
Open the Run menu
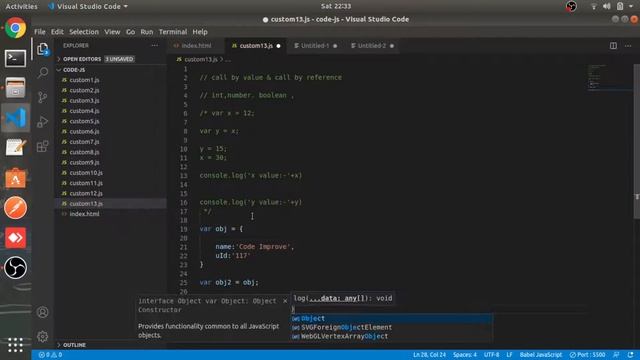(147, 32)
